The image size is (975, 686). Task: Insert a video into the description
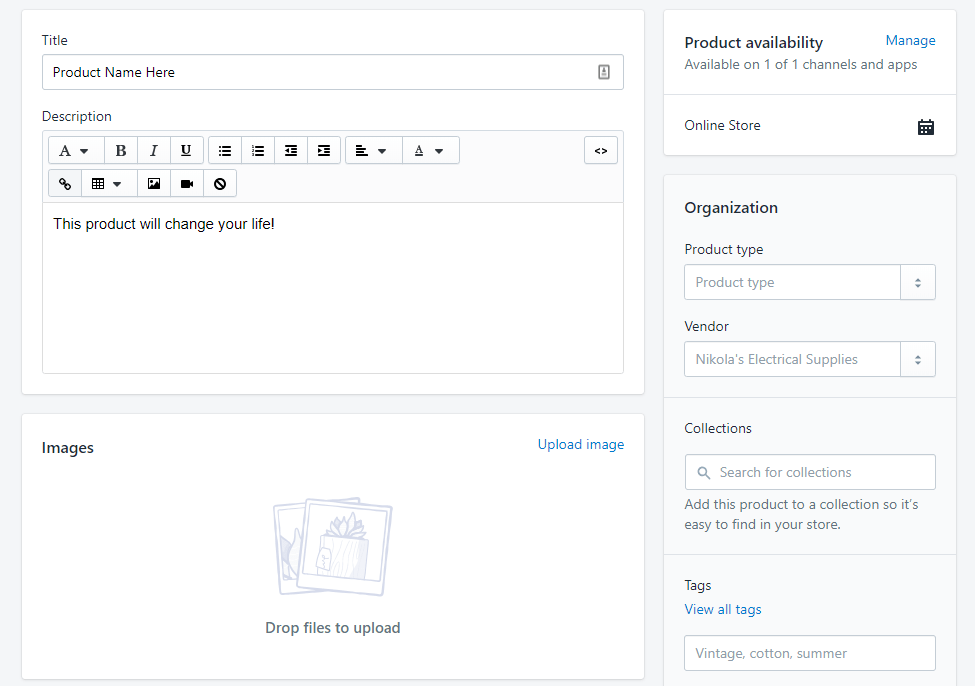(187, 183)
